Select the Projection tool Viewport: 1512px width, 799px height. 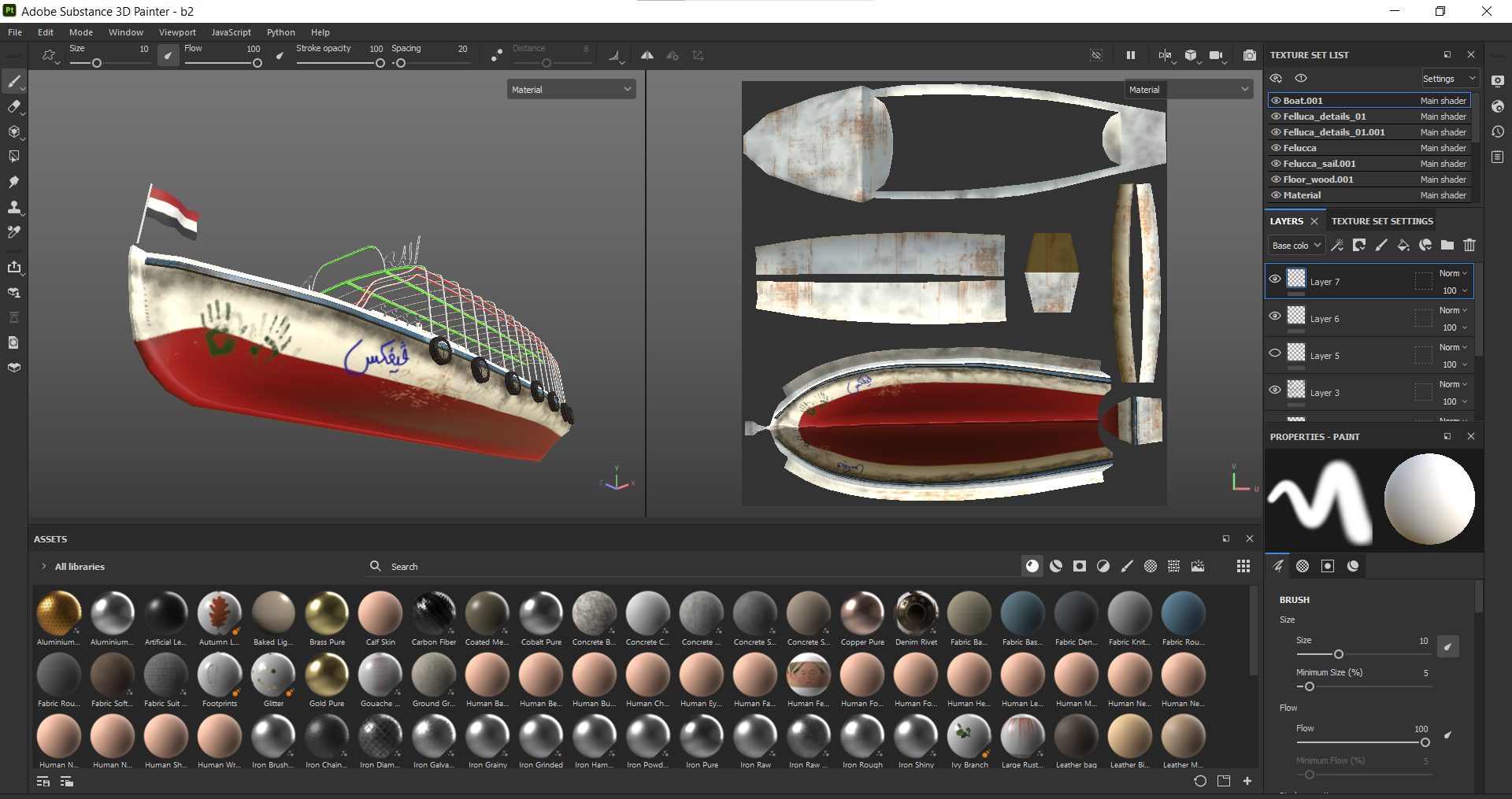(13, 131)
